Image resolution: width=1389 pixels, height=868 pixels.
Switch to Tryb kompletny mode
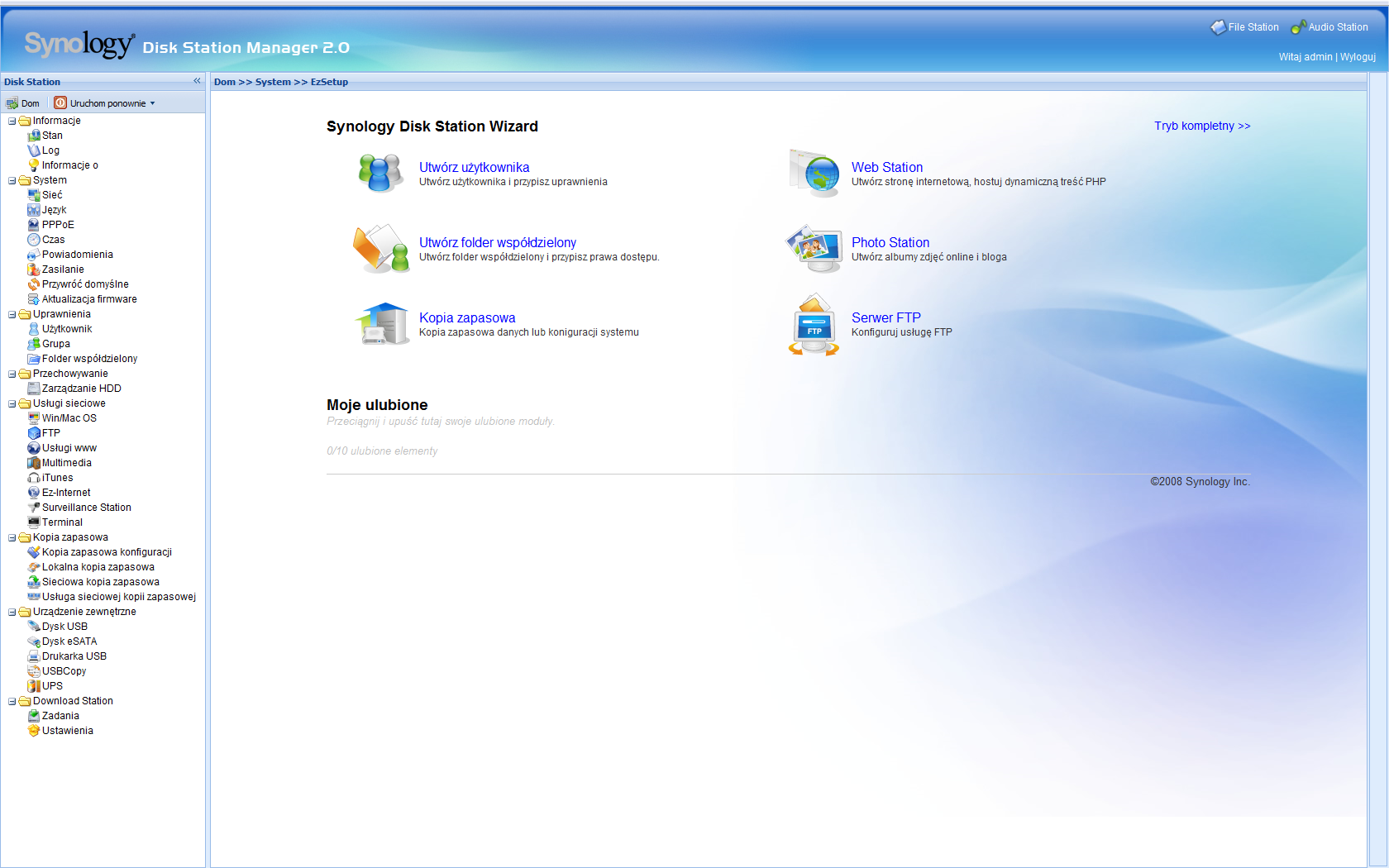click(1202, 126)
